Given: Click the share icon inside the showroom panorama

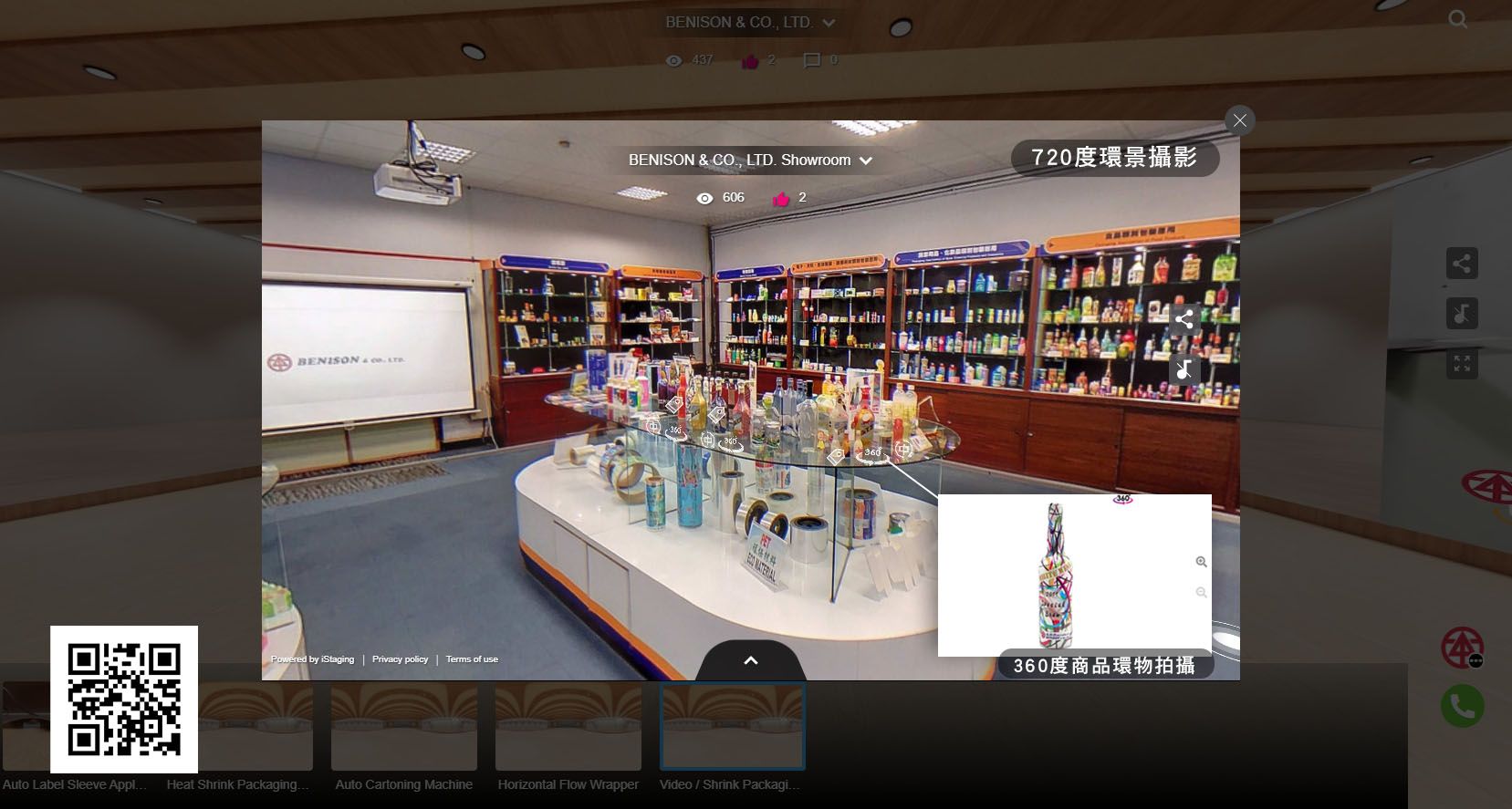Looking at the screenshot, I should point(1184,319).
